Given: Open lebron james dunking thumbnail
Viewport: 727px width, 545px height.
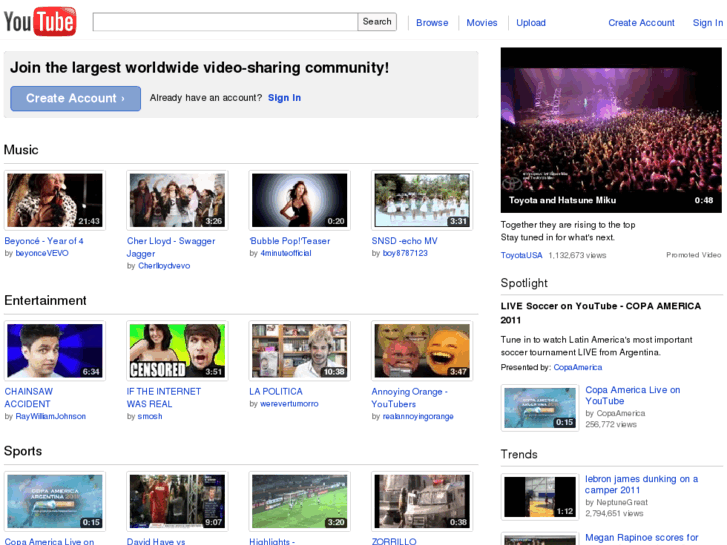Looking at the screenshot, I should coord(540,497).
